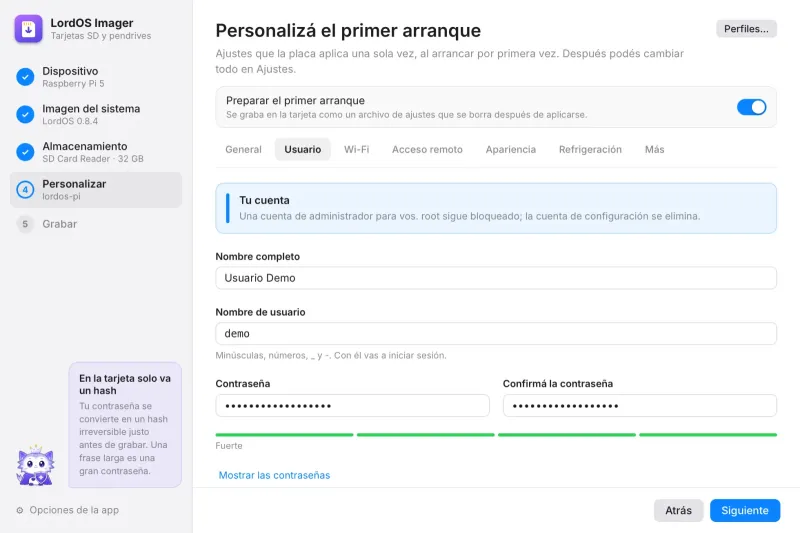Screen dimensions: 800x533
Task: Open the Apariencia tab
Action: point(510,149)
